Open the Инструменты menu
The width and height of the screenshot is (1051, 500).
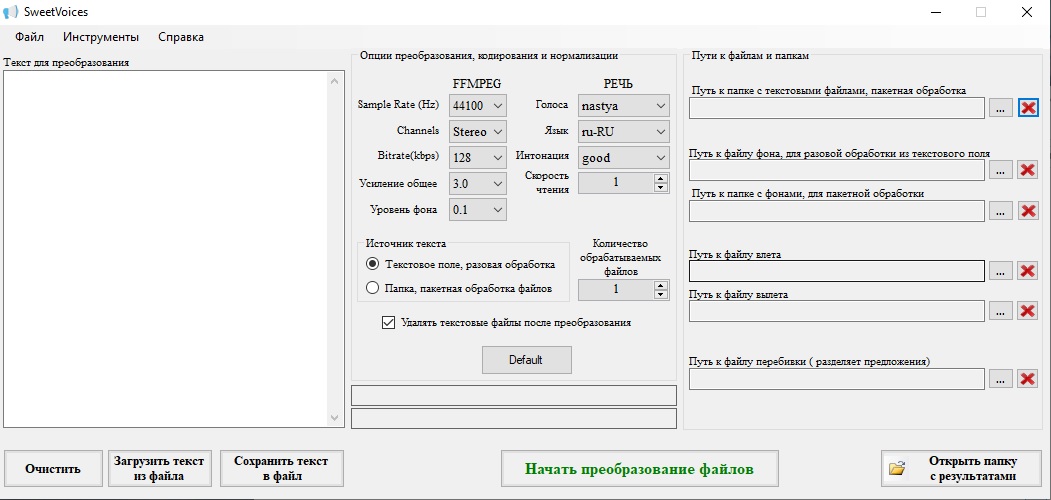pos(101,37)
